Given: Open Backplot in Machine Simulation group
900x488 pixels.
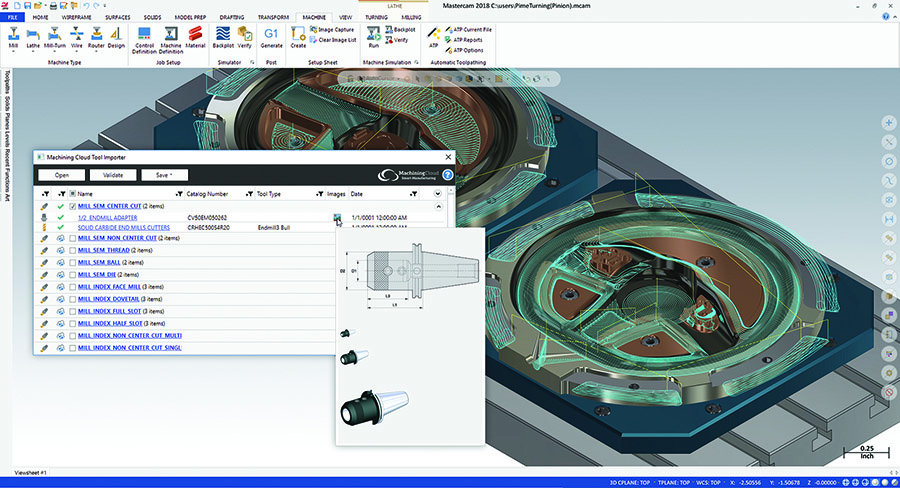Looking at the screenshot, I should (x=400, y=30).
